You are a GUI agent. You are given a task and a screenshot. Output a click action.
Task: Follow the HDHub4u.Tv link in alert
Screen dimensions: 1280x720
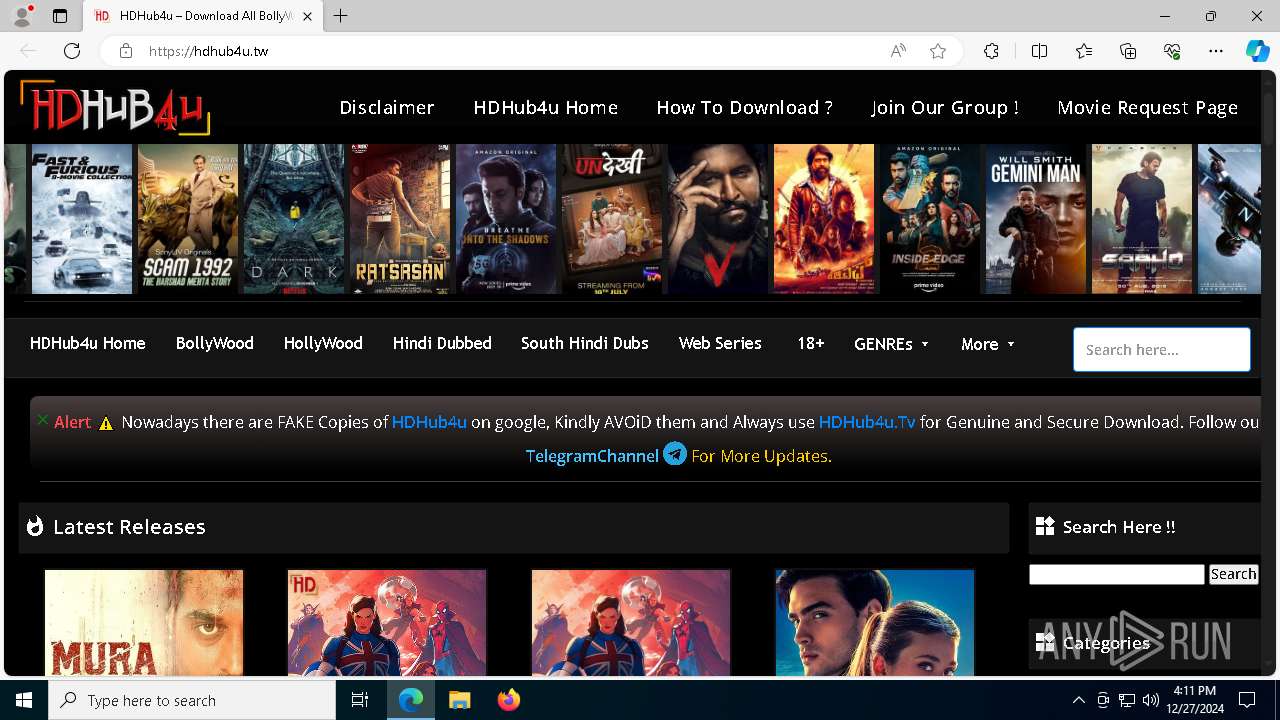tap(867, 422)
